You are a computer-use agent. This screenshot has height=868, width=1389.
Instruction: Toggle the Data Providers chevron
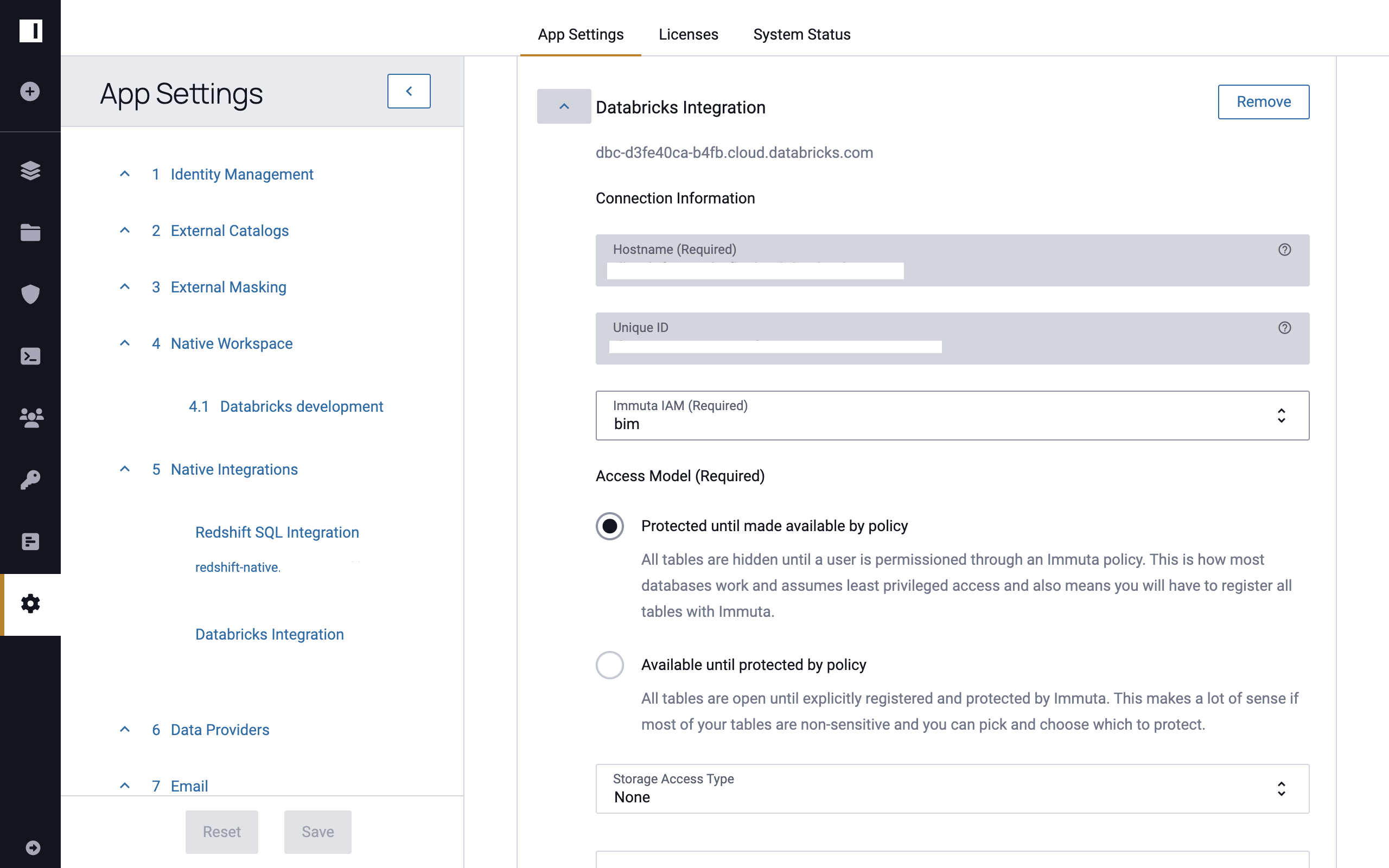point(125,730)
